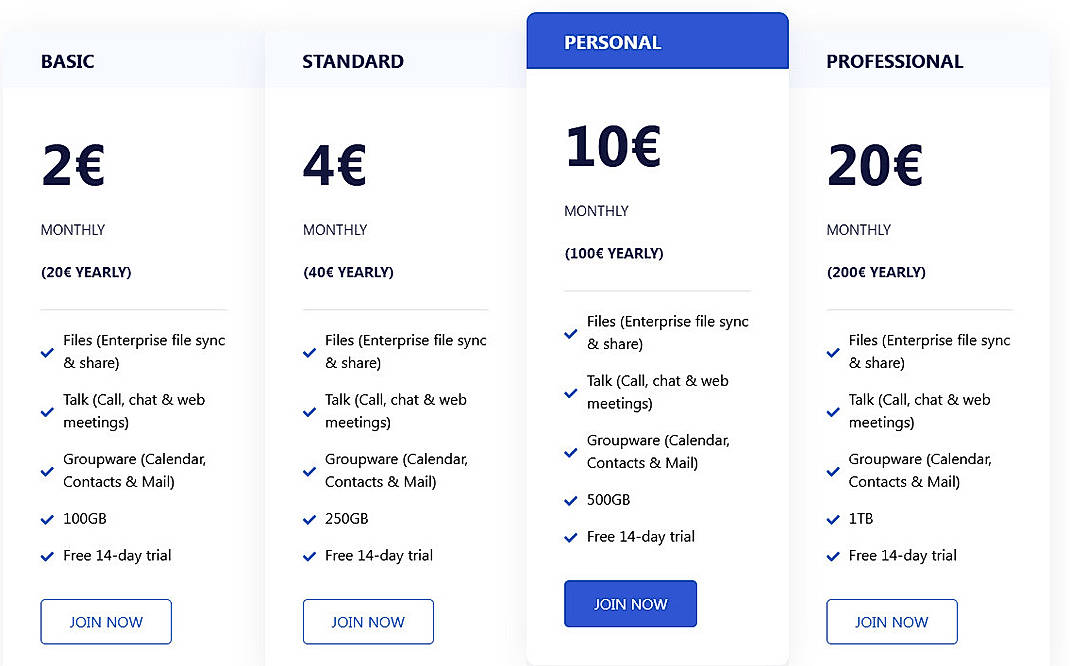This screenshot has width=1070, height=666.
Task: Click the checkmark beside Talk in Standard plan
Action: pyautogui.click(x=309, y=411)
